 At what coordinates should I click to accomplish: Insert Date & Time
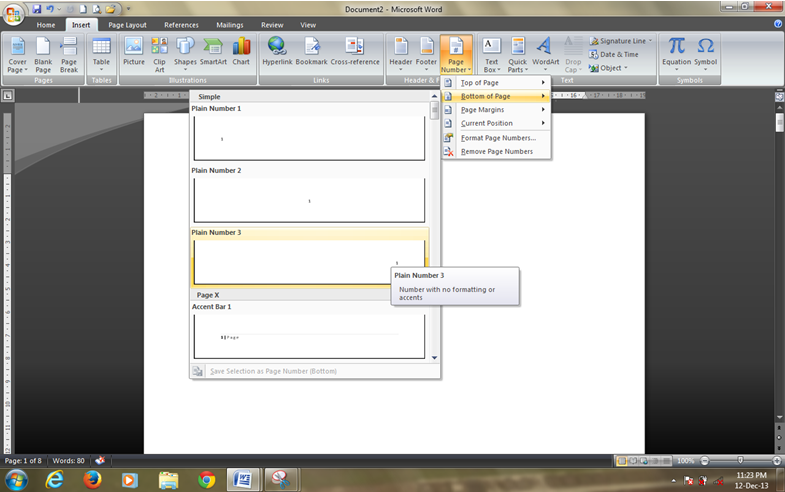click(x=614, y=54)
